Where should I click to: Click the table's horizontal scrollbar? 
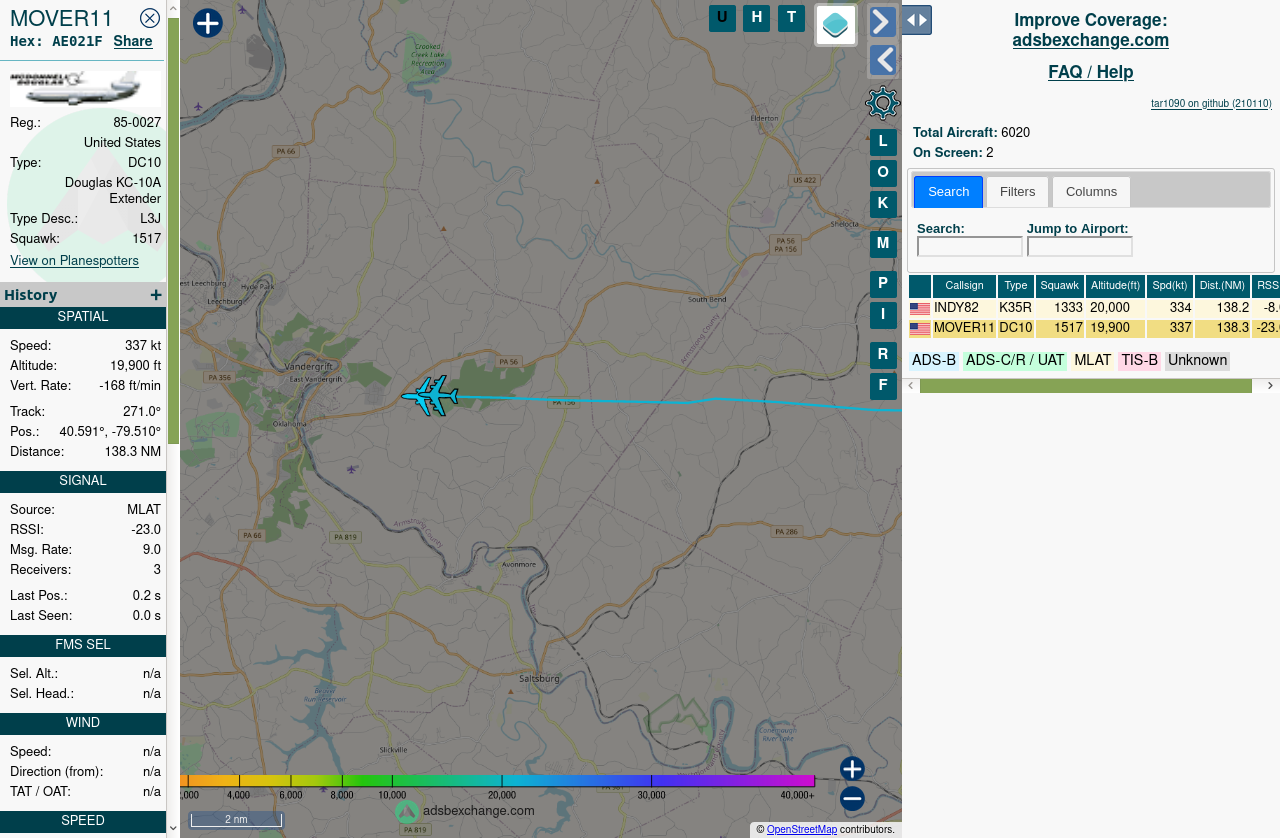pyautogui.click(x=1086, y=386)
